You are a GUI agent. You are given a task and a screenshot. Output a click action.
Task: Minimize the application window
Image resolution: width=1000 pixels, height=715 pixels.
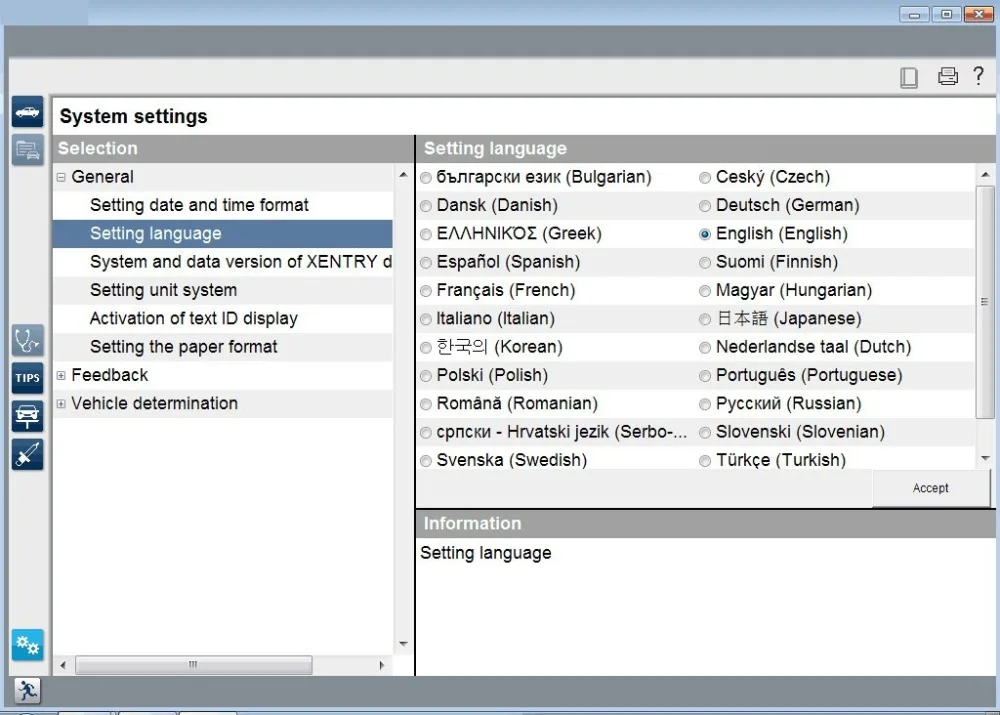coord(915,14)
